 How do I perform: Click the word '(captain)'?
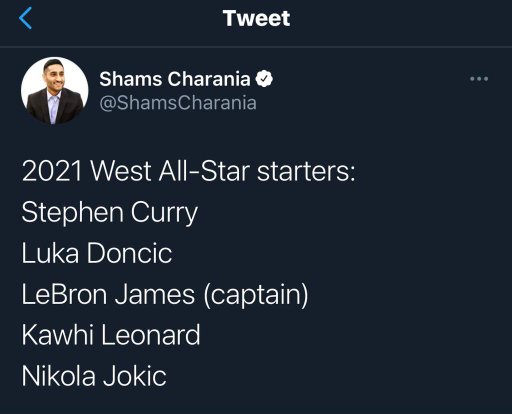tap(256, 295)
